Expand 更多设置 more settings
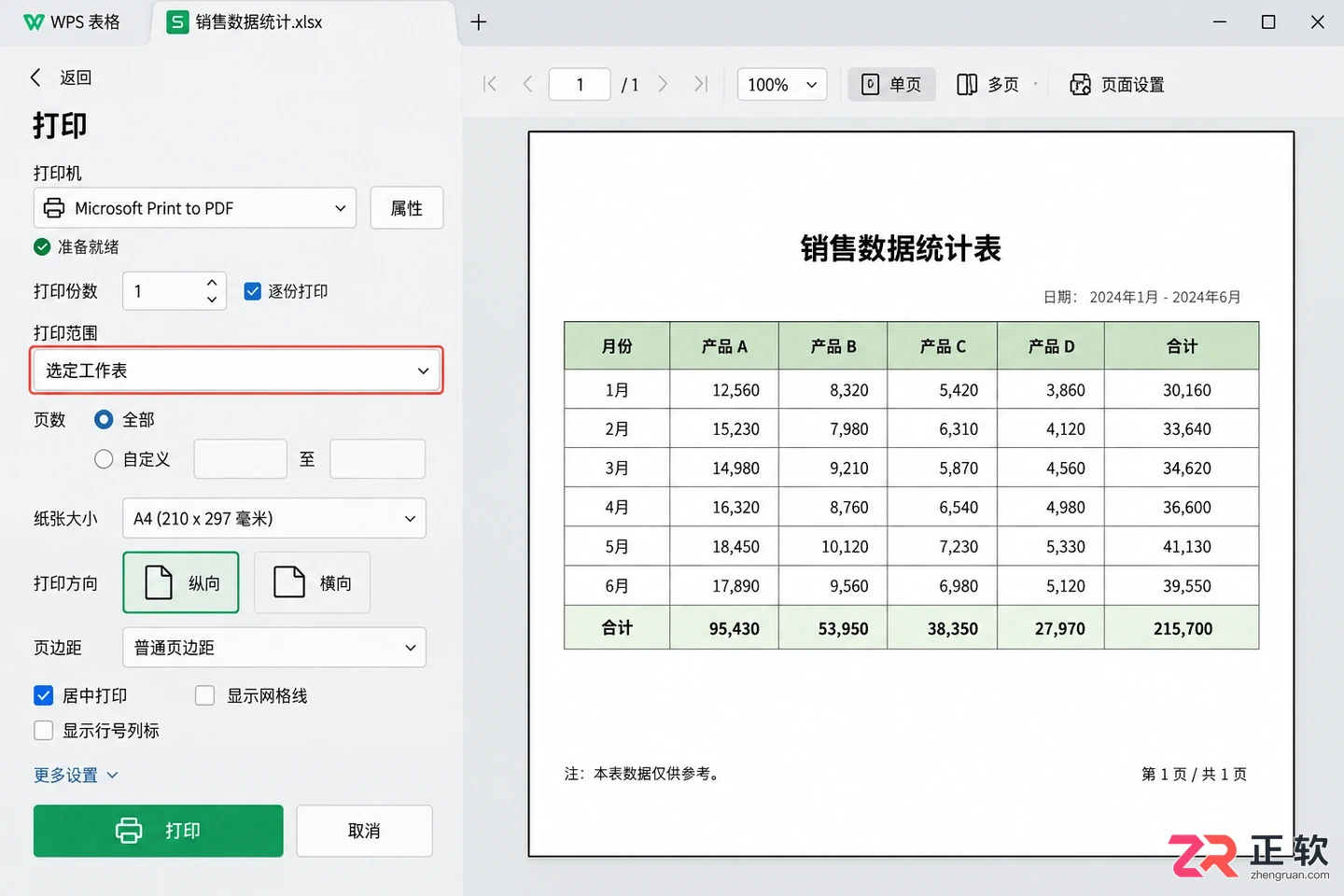The width and height of the screenshot is (1344, 896). tap(76, 775)
